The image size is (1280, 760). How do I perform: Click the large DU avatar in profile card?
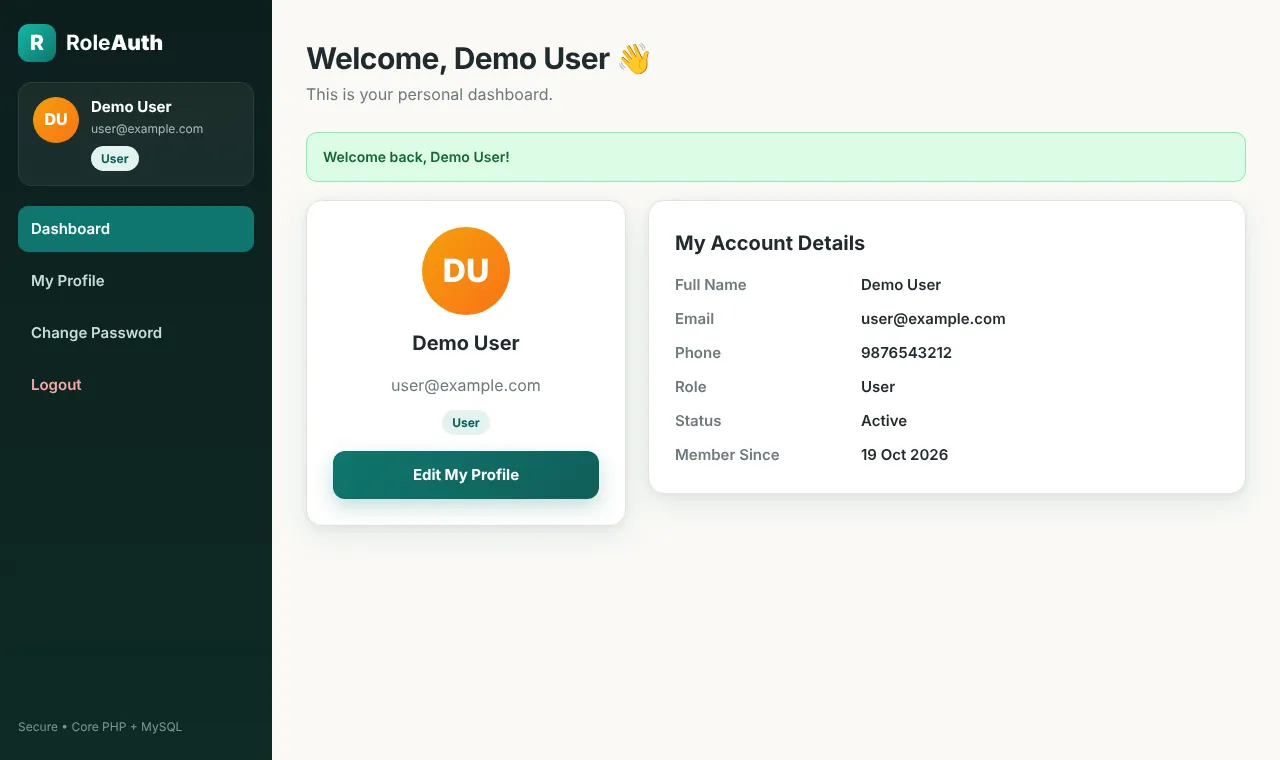tap(466, 271)
